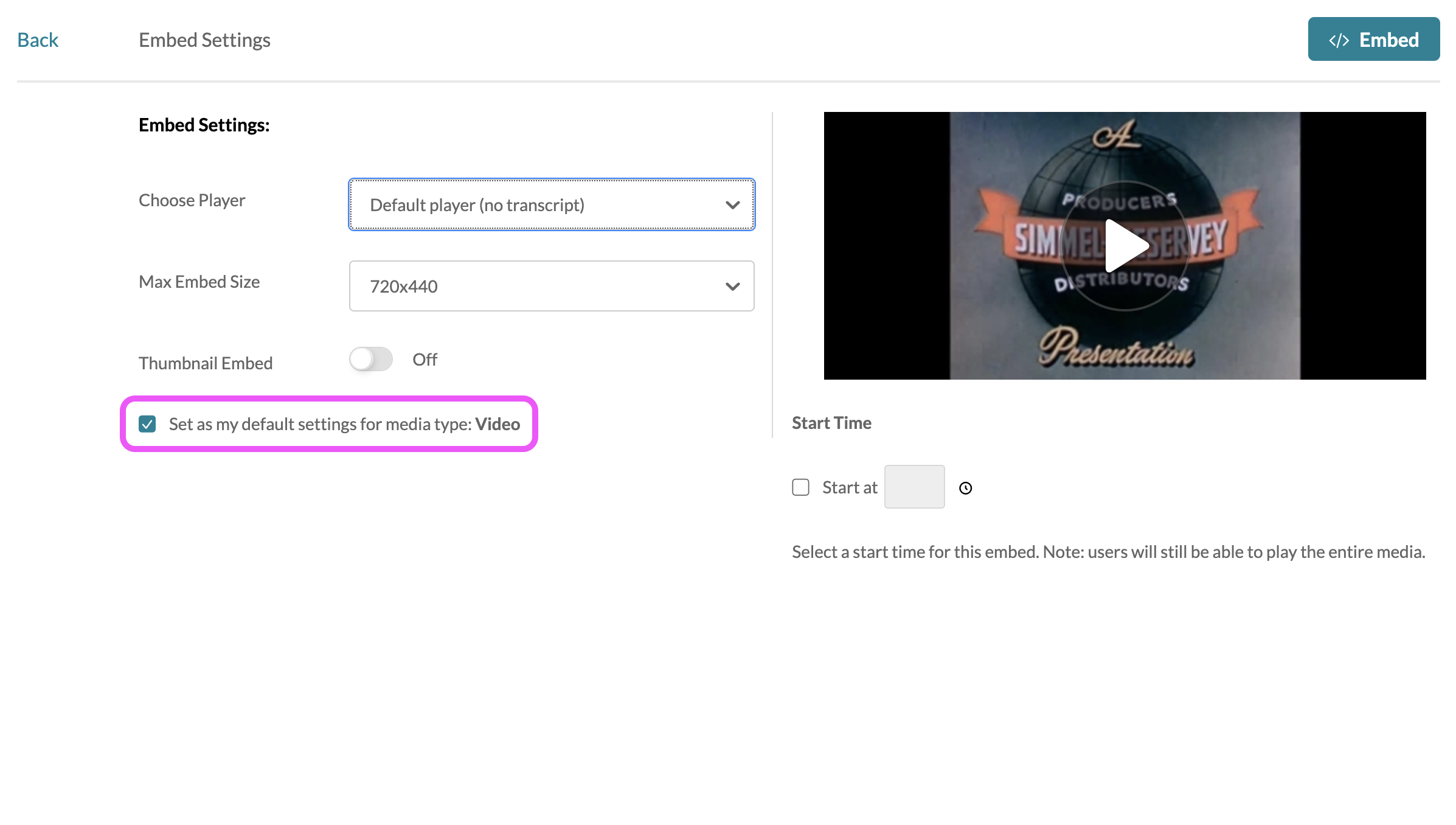The height and width of the screenshot is (825, 1456).
Task: Go back using the Back link
Action: point(38,40)
